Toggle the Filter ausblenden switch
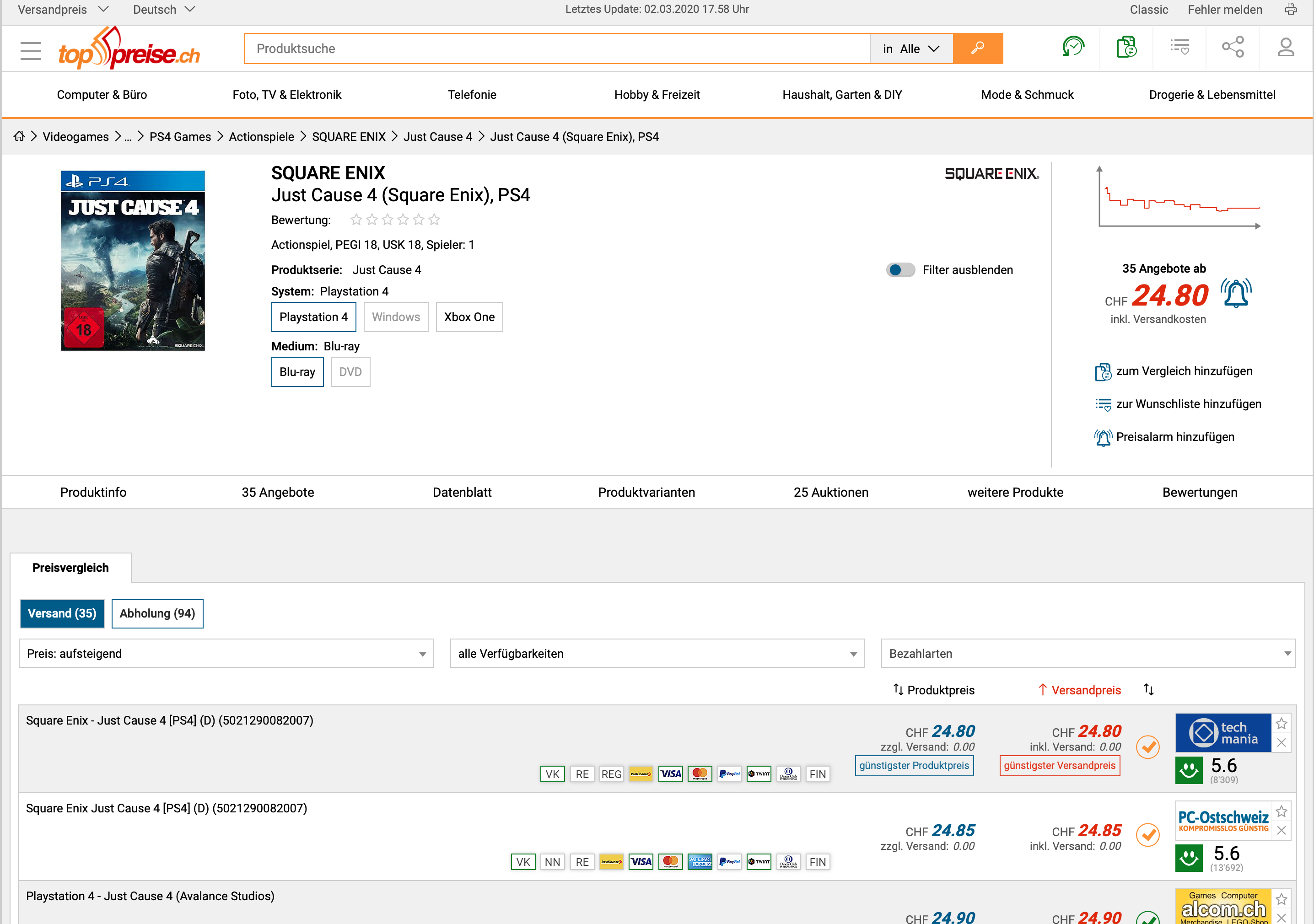This screenshot has height=924, width=1314. (900, 270)
